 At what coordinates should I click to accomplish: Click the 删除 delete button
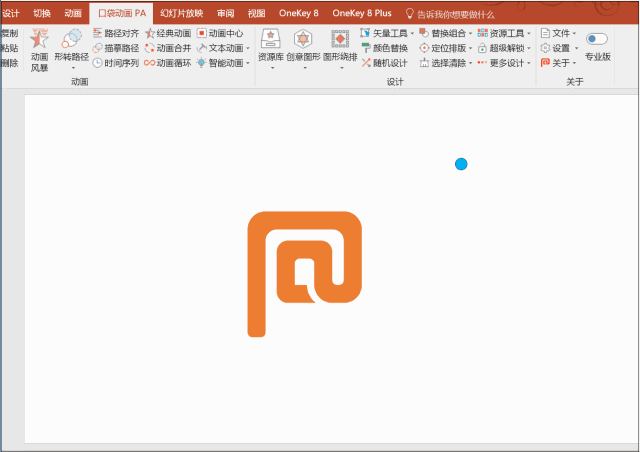[10, 63]
